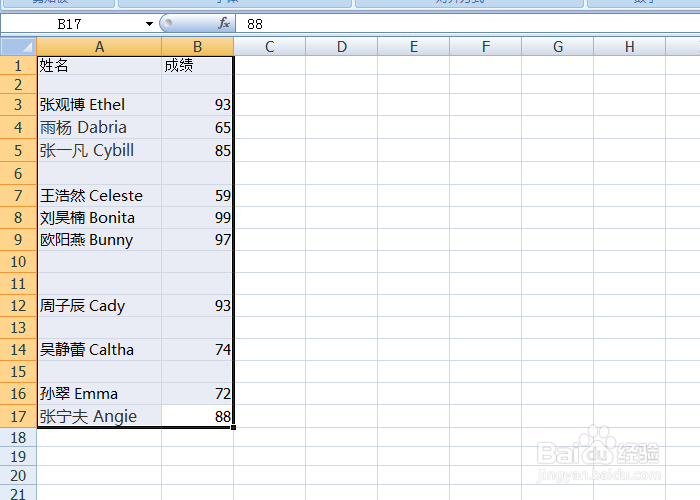Click cell 周子辰 Cady
700x500 pixels.
tap(99, 306)
